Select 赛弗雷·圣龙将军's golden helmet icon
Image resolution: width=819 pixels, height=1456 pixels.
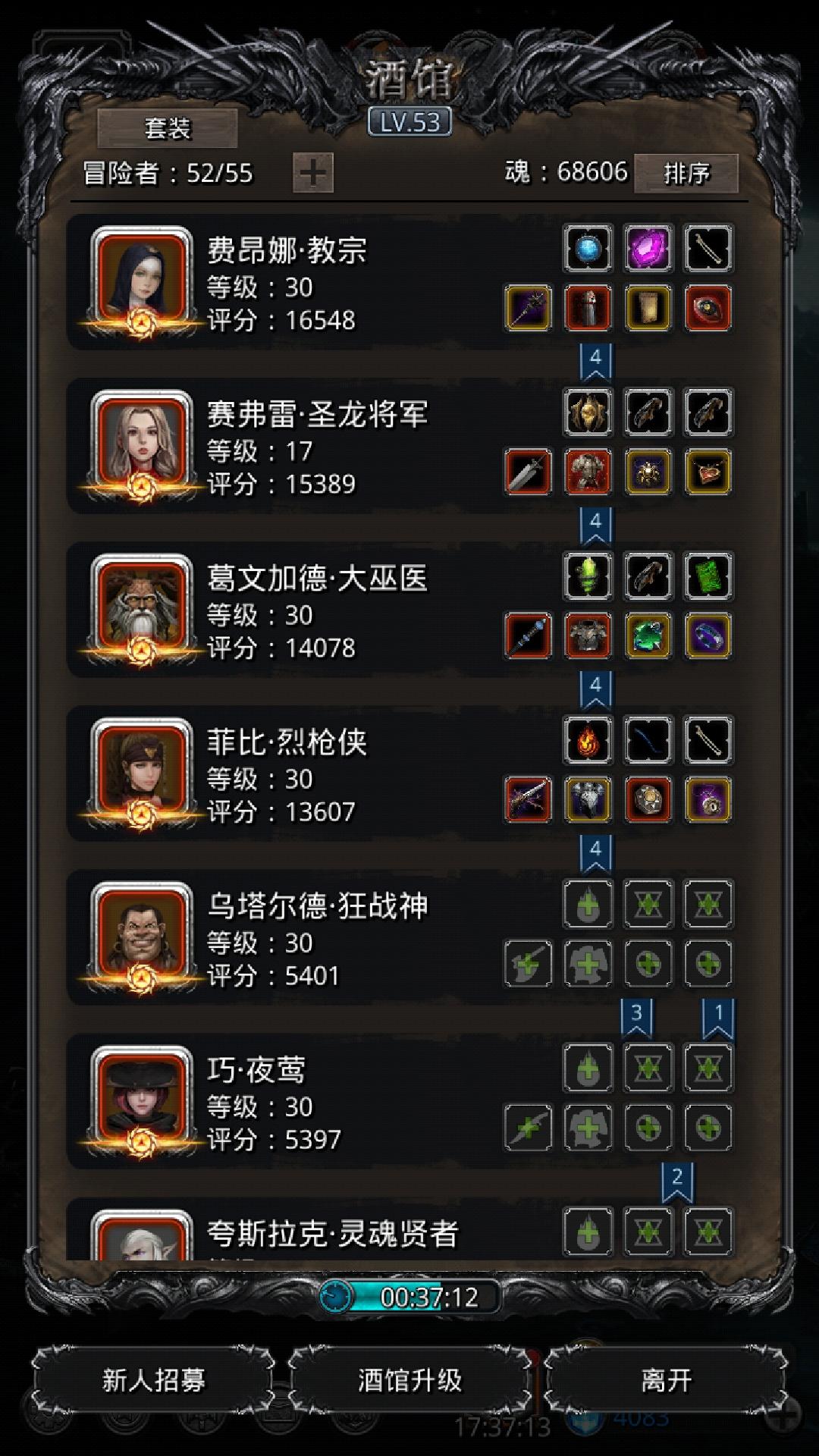click(x=588, y=413)
